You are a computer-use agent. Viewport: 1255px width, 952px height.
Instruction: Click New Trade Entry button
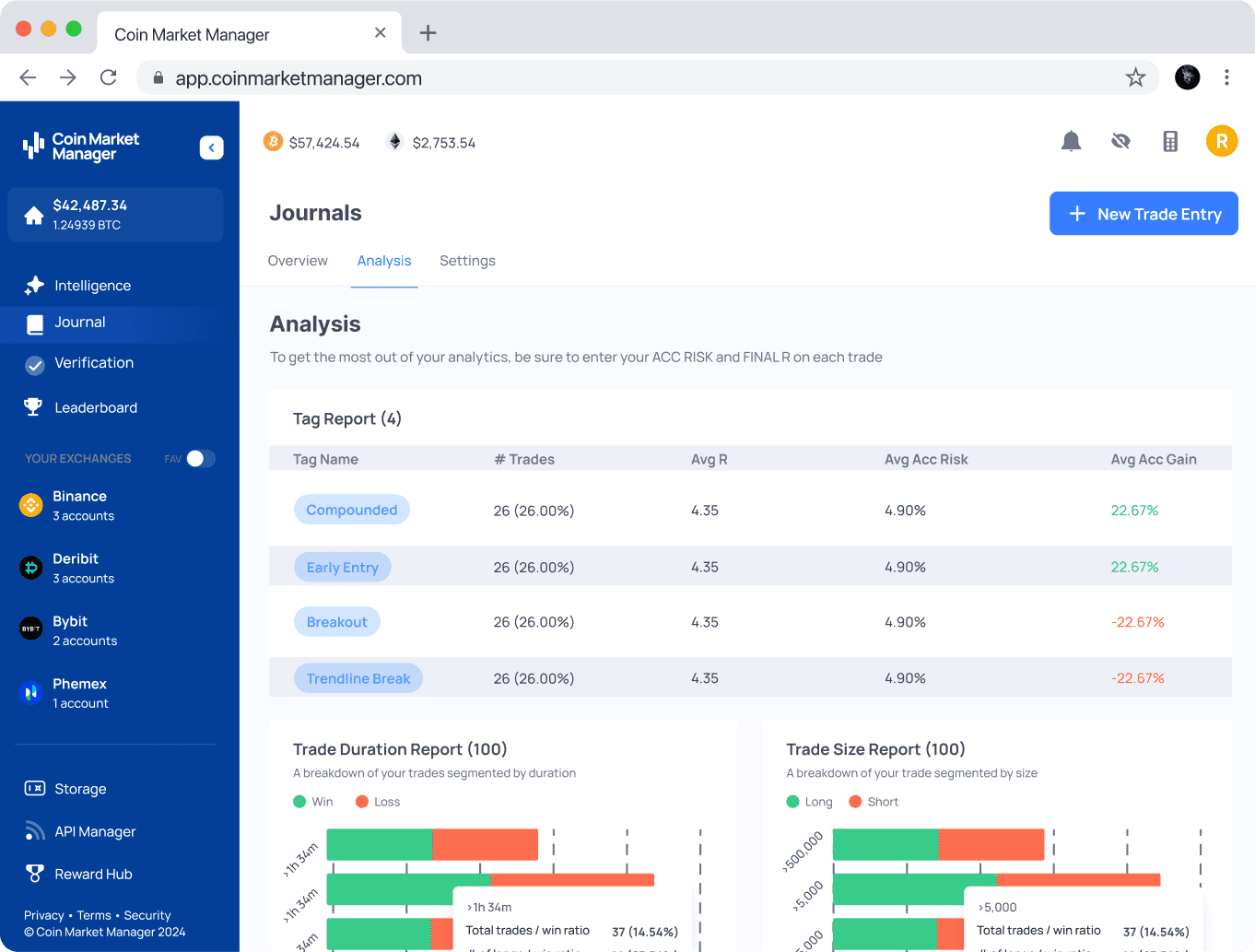click(x=1144, y=214)
